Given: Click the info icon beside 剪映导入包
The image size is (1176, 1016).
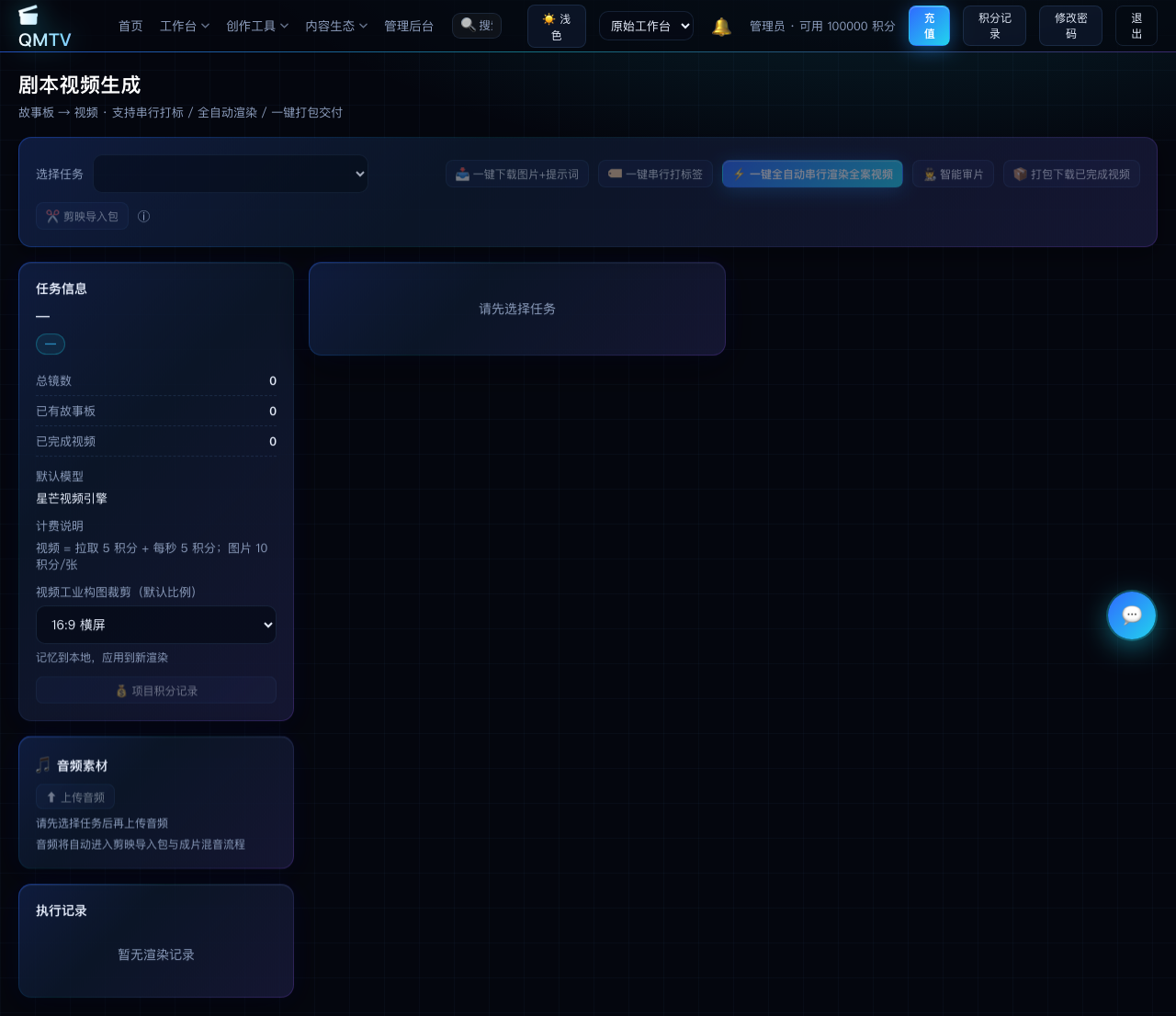Looking at the screenshot, I should pyautogui.click(x=143, y=217).
